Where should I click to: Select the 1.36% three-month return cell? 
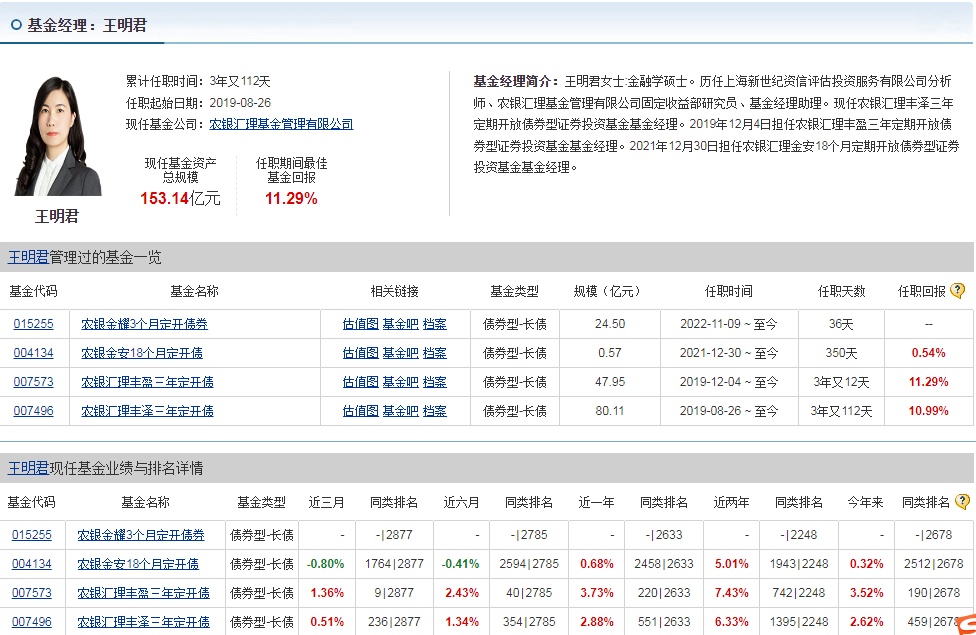coord(327,593)
